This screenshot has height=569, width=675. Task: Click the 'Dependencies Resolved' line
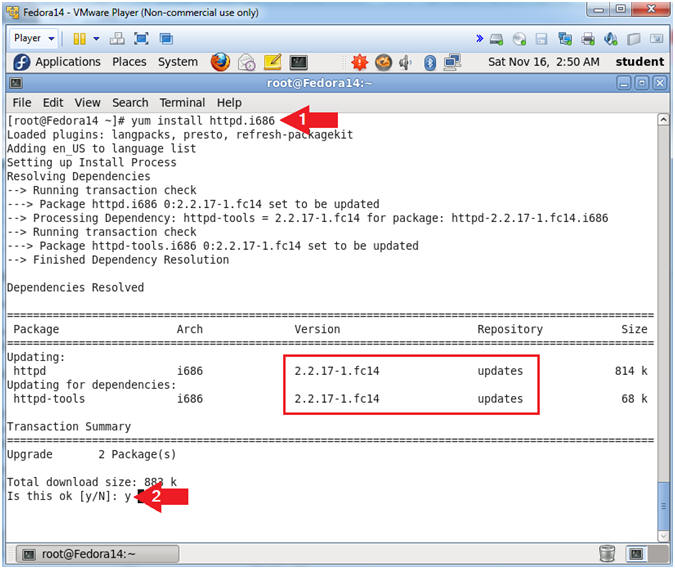75,288
